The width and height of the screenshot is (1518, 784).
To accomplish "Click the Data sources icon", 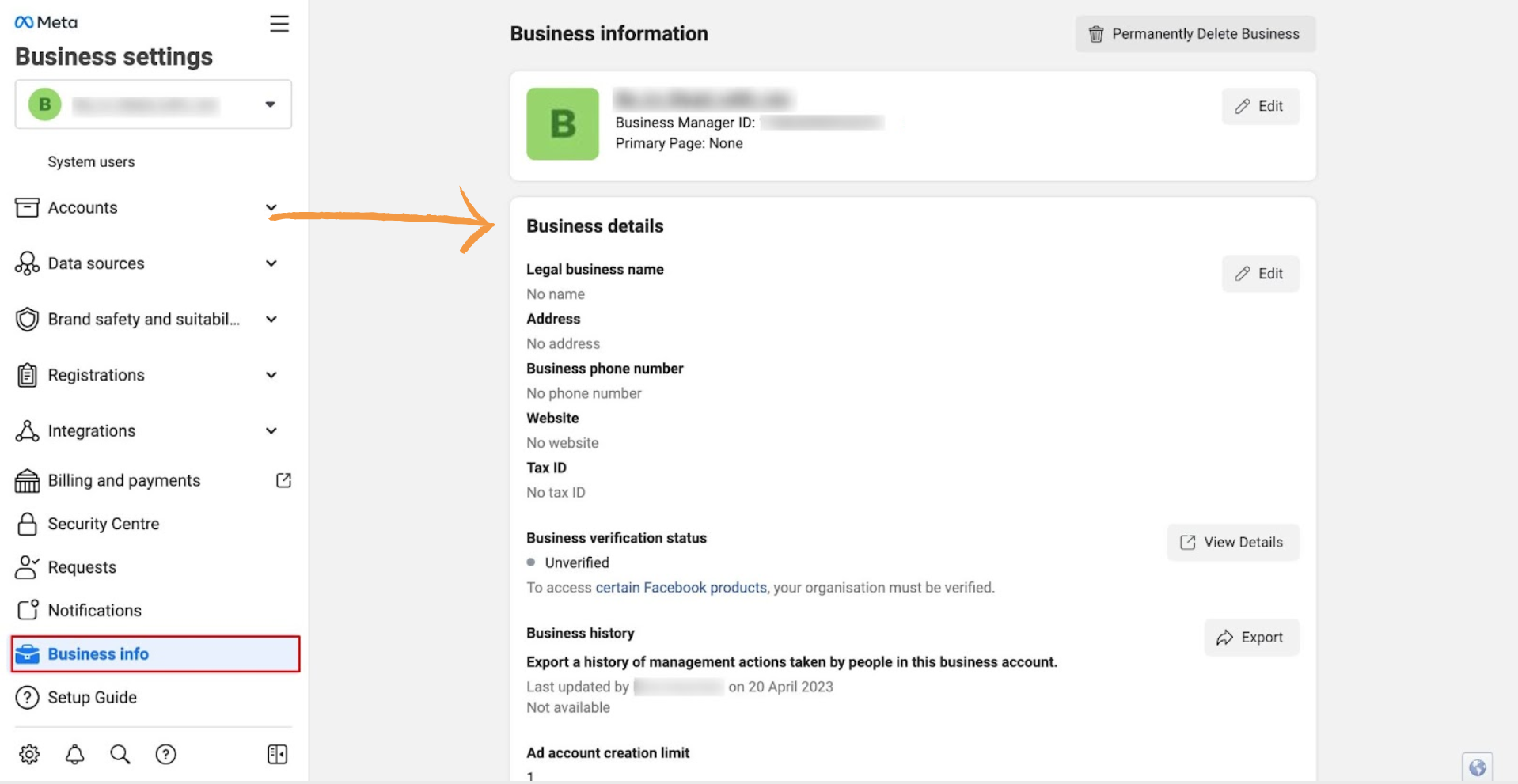I will [x=27, y=263].
